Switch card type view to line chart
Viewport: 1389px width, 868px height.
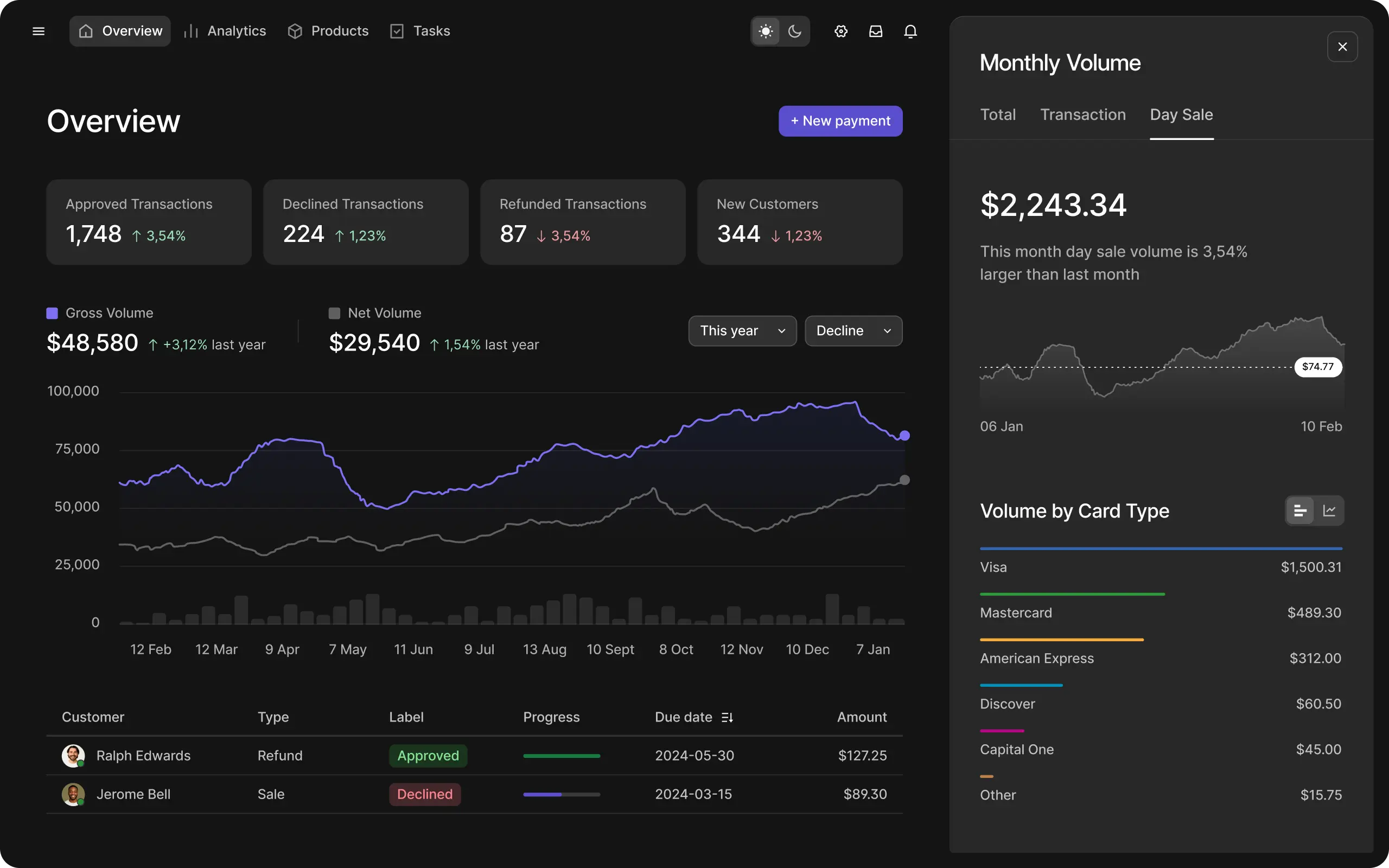(1329, 510)
